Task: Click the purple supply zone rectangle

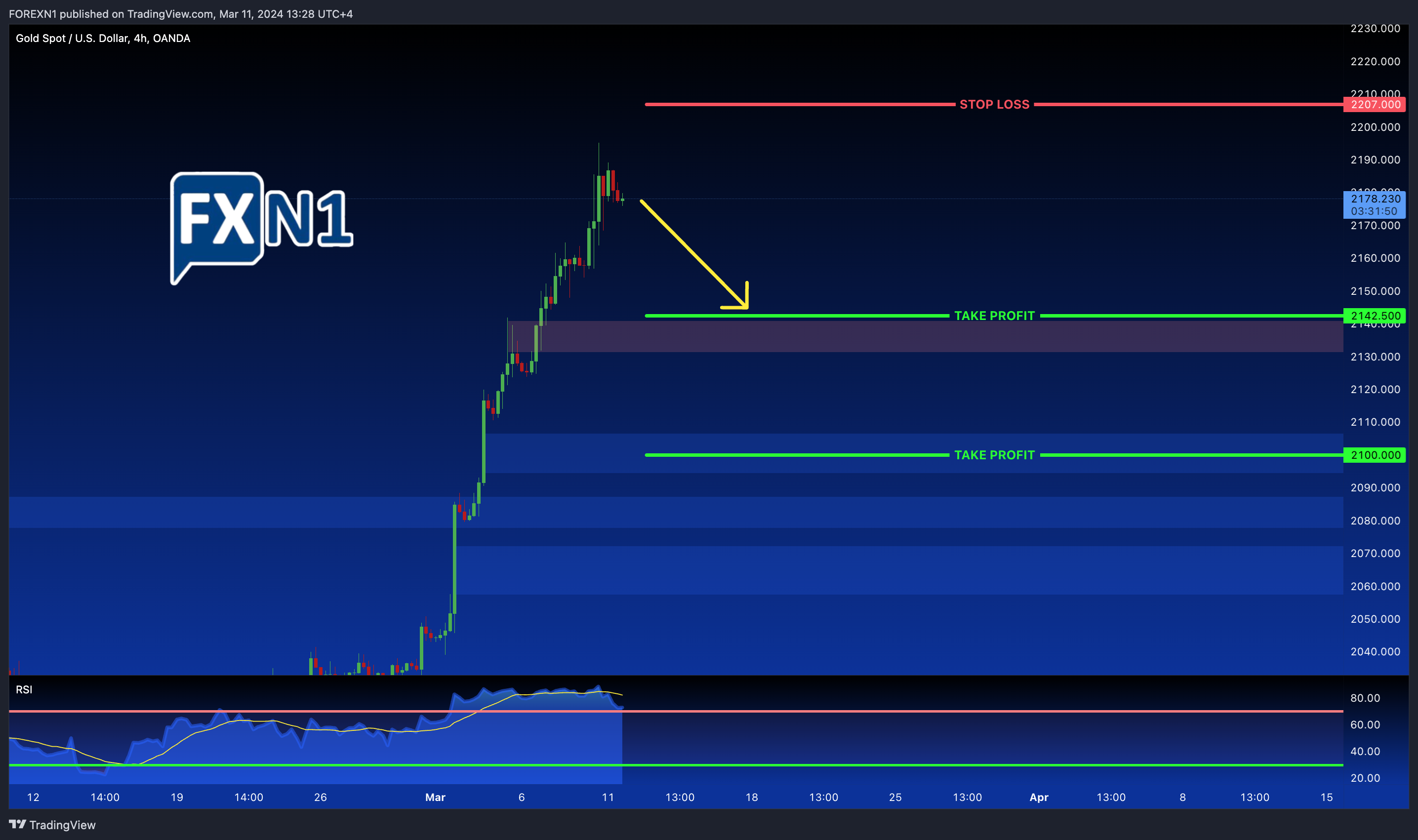Action: [925, 336]
